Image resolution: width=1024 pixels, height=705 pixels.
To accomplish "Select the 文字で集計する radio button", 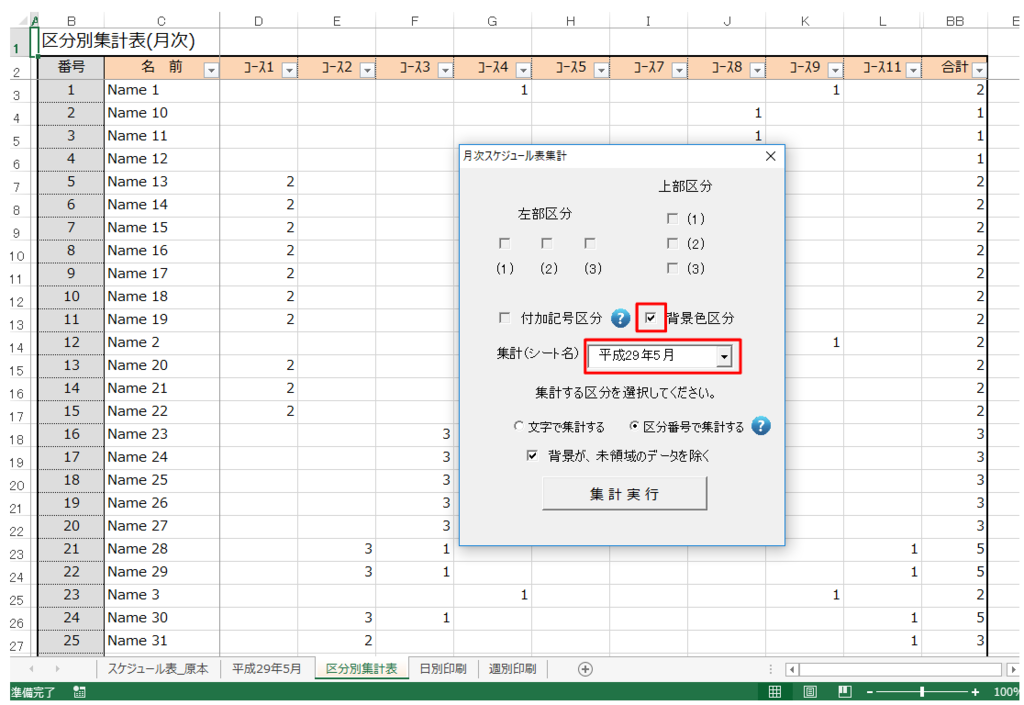I will 519,427.
